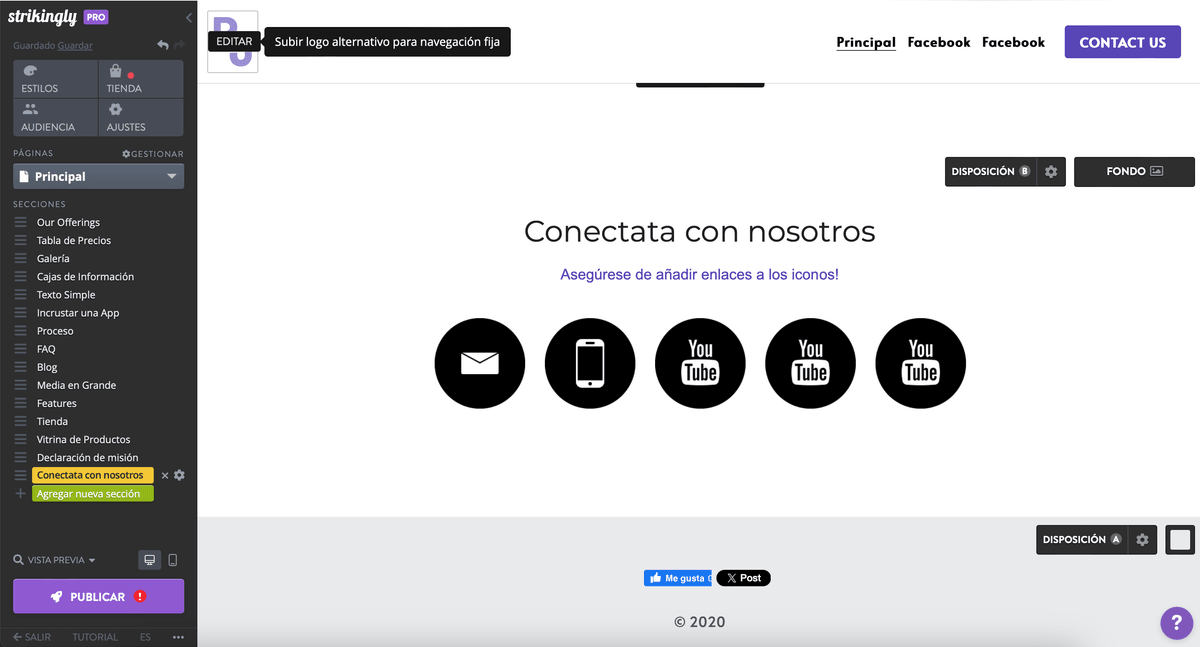Expand the Principal page dropdown
The image size is (1200, 647).
pyautogui.click(x=98, y=176)
